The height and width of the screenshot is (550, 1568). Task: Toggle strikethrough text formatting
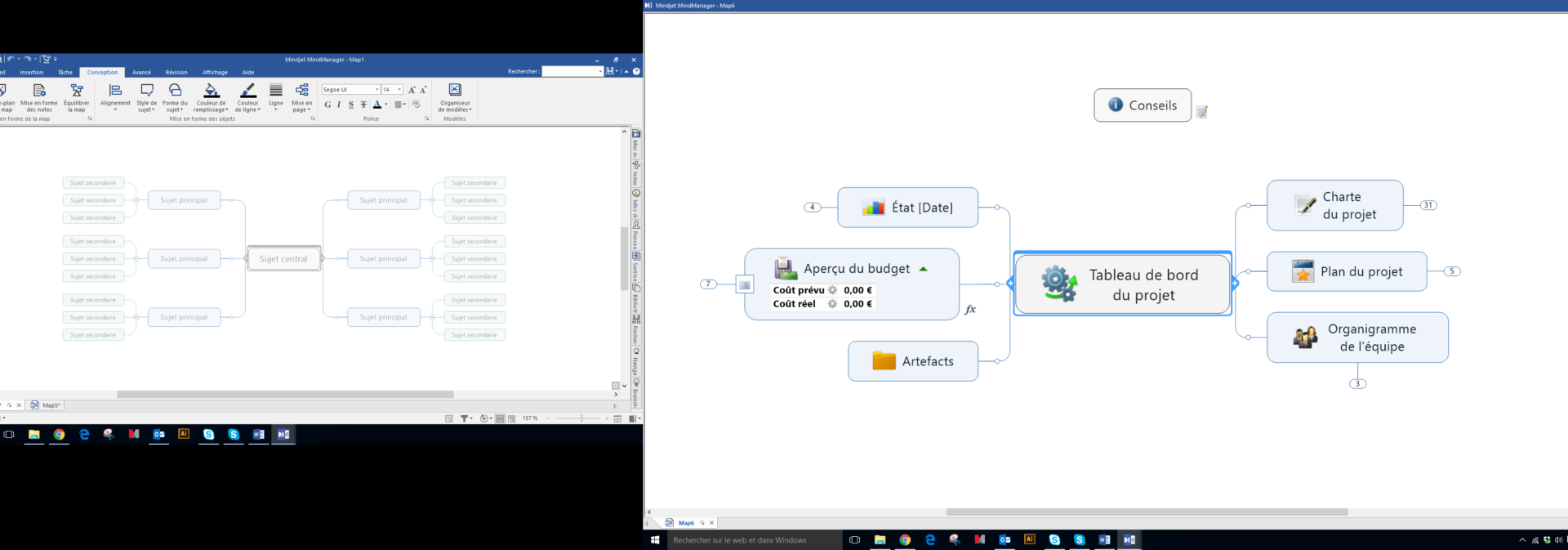coord(363,105)
